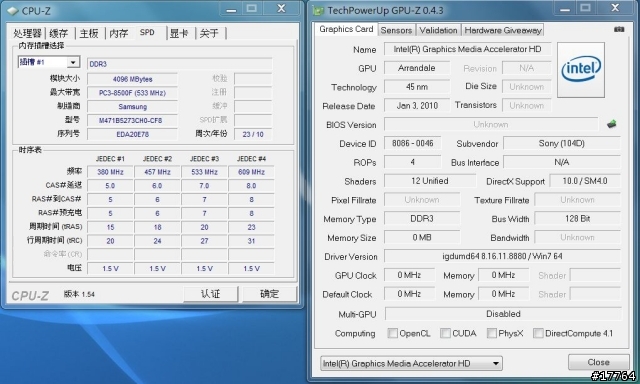The height and width of the screenshot is (384, 640).
Task: Click the Multi-GPU field showing Disabled
Action: coord(503,314)
